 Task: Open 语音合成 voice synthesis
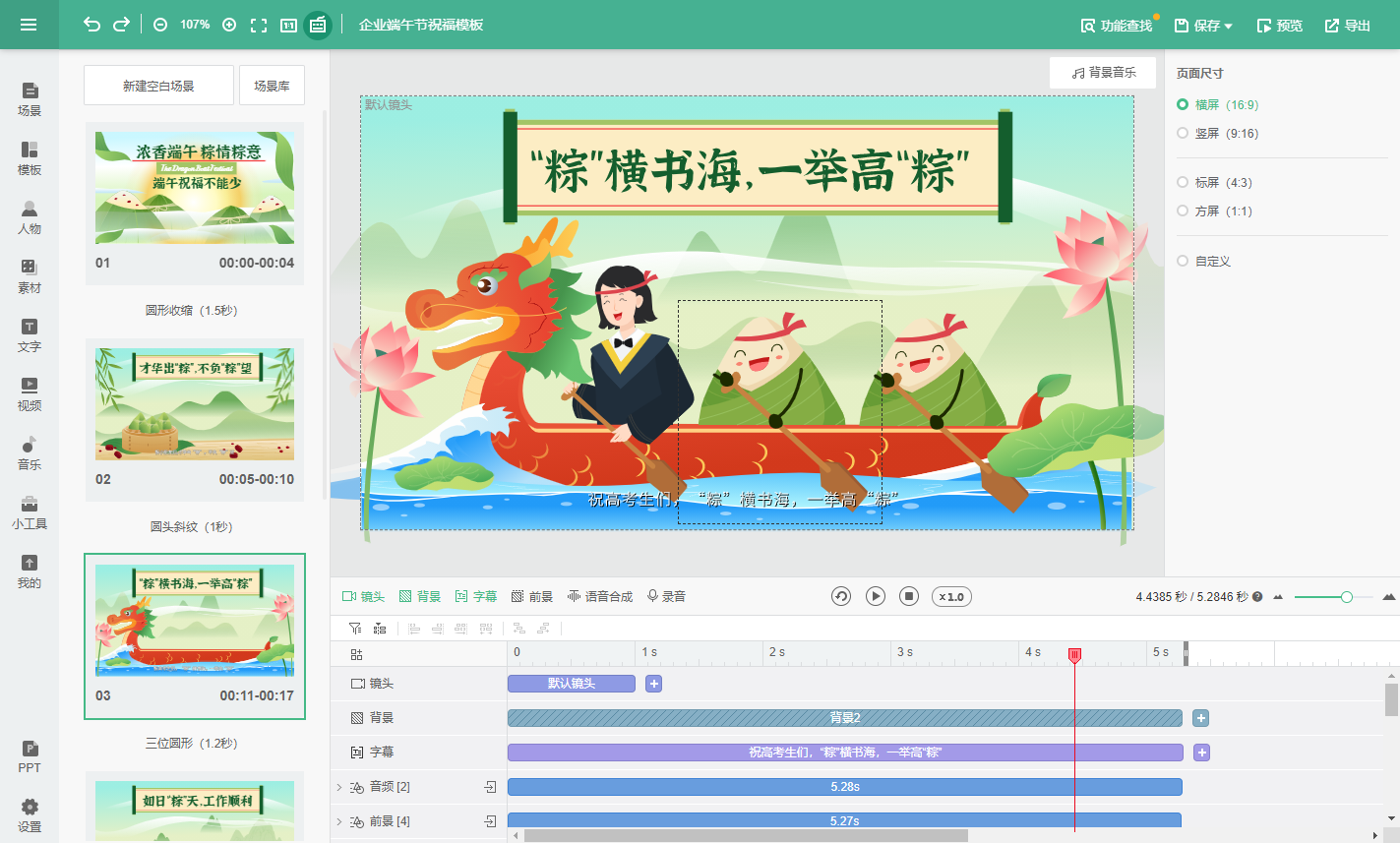(x=600, y=596)
